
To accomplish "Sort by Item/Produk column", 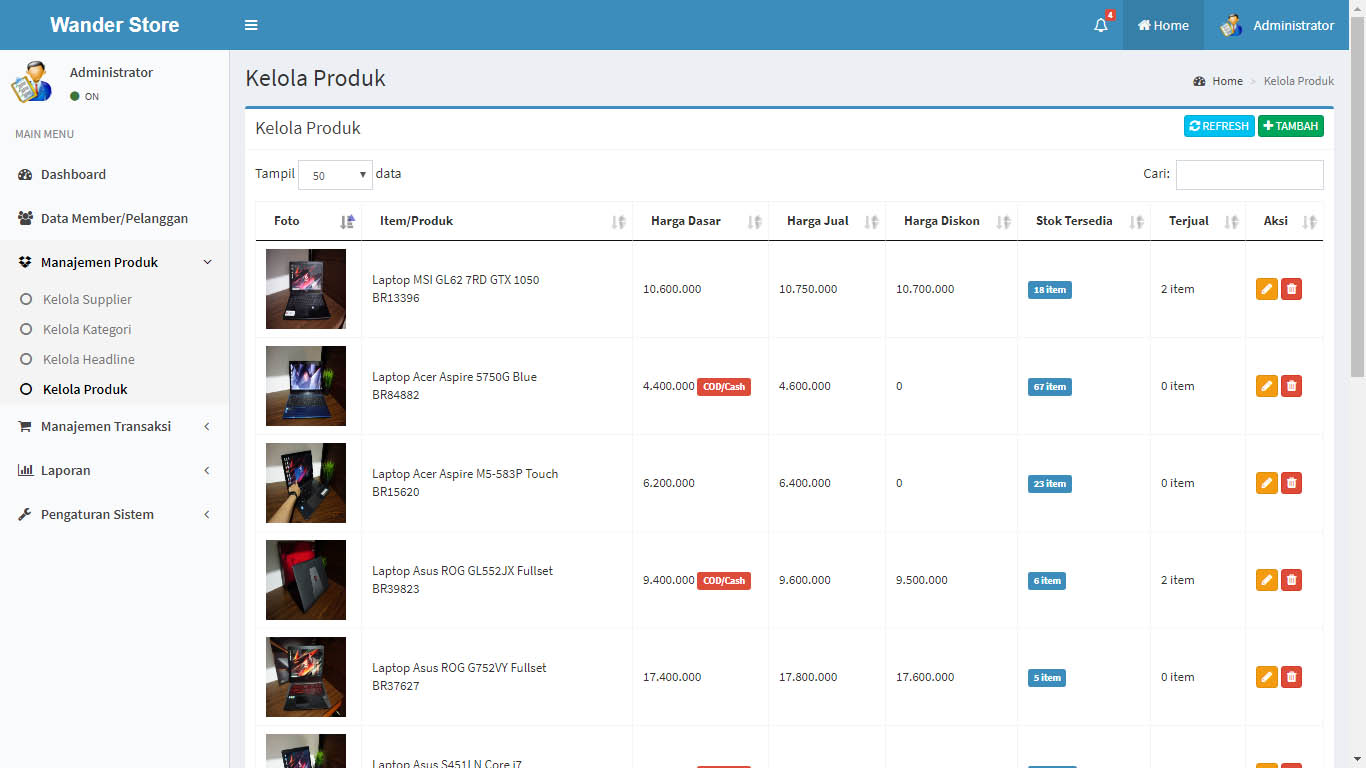I will pos(497,221).
